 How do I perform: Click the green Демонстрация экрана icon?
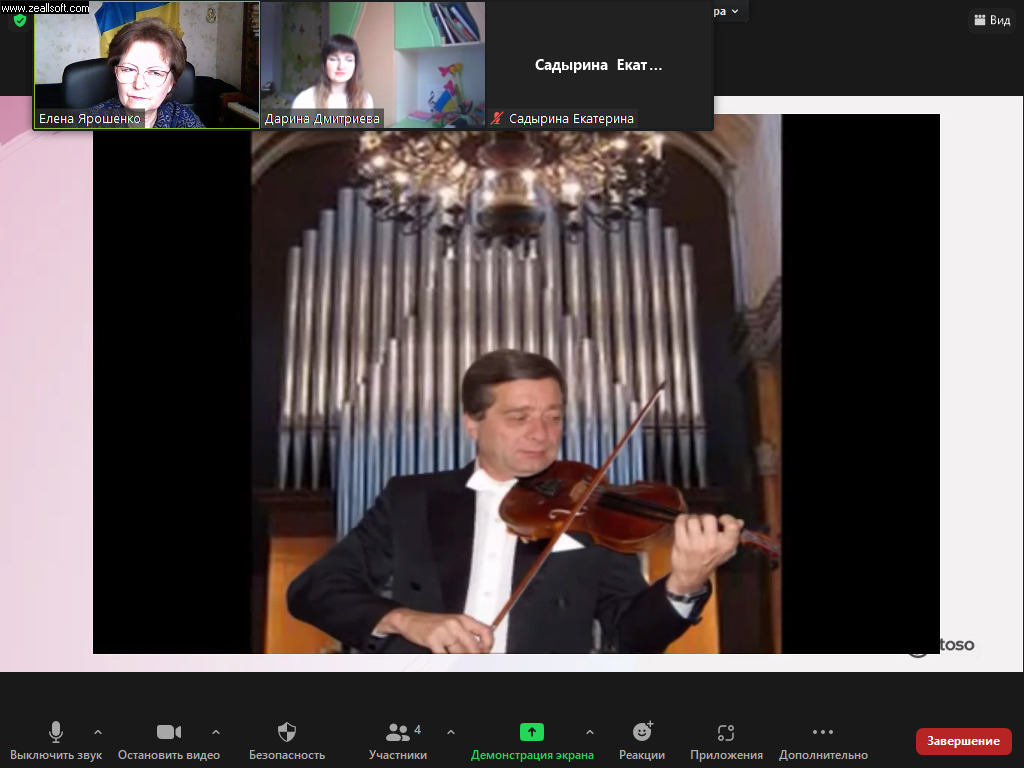tap(532, 732)
